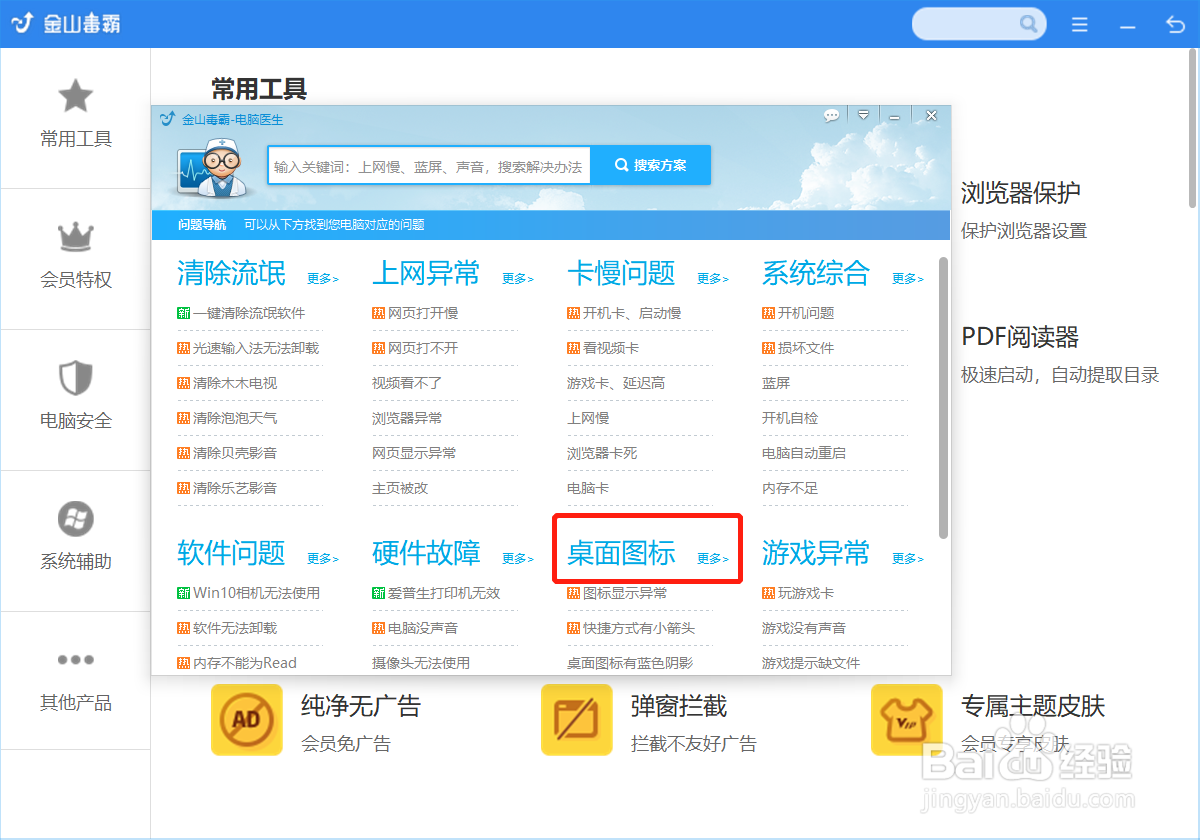
Task: Click the main window search magnifier icon
Action: click(1028, 24)
